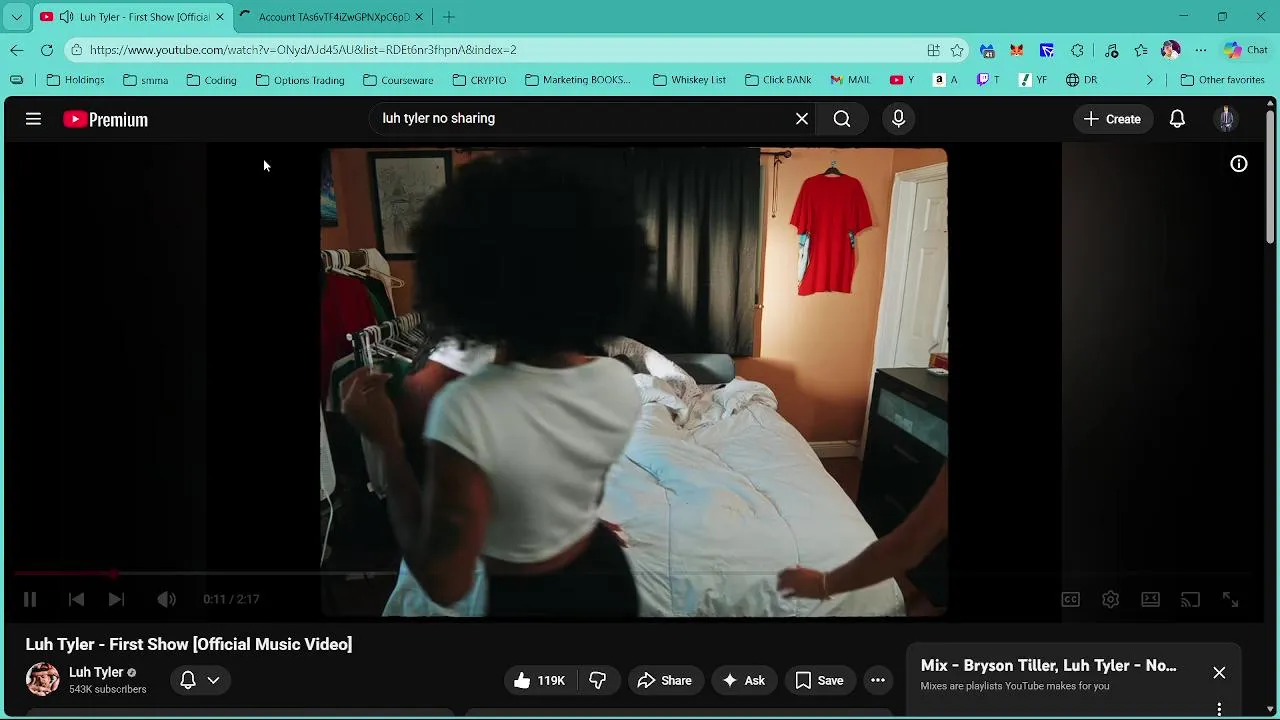This screenshot has width=1280, height=720.
Task: Click the video frame to pause
Action: (x=634, y=382)
